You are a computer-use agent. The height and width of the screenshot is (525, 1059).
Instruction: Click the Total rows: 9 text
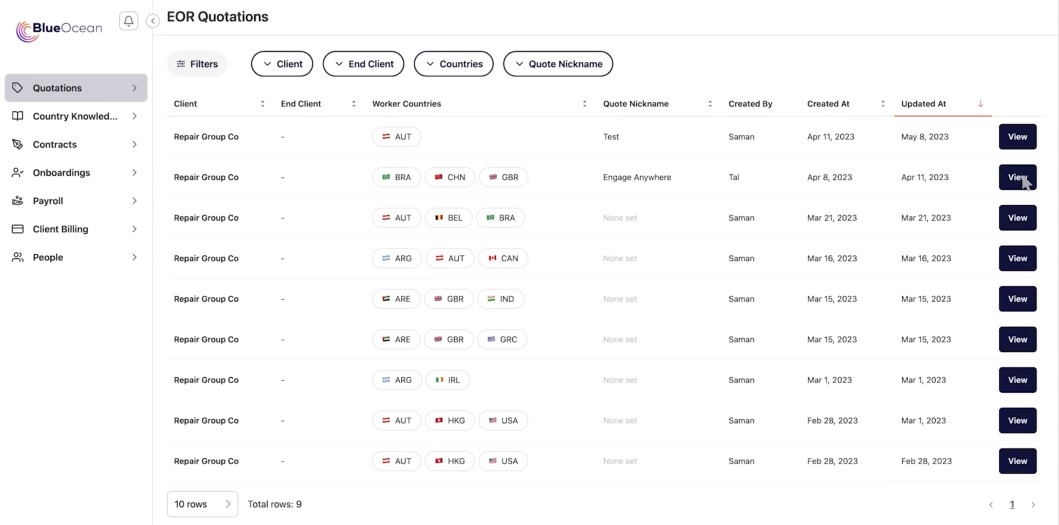[x=275, y=504]
